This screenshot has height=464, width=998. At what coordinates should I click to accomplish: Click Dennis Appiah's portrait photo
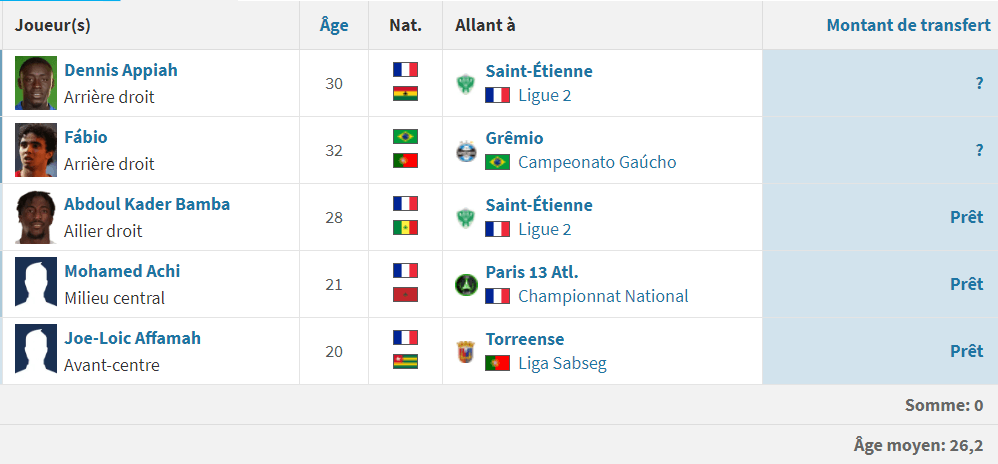click(36, 83)
